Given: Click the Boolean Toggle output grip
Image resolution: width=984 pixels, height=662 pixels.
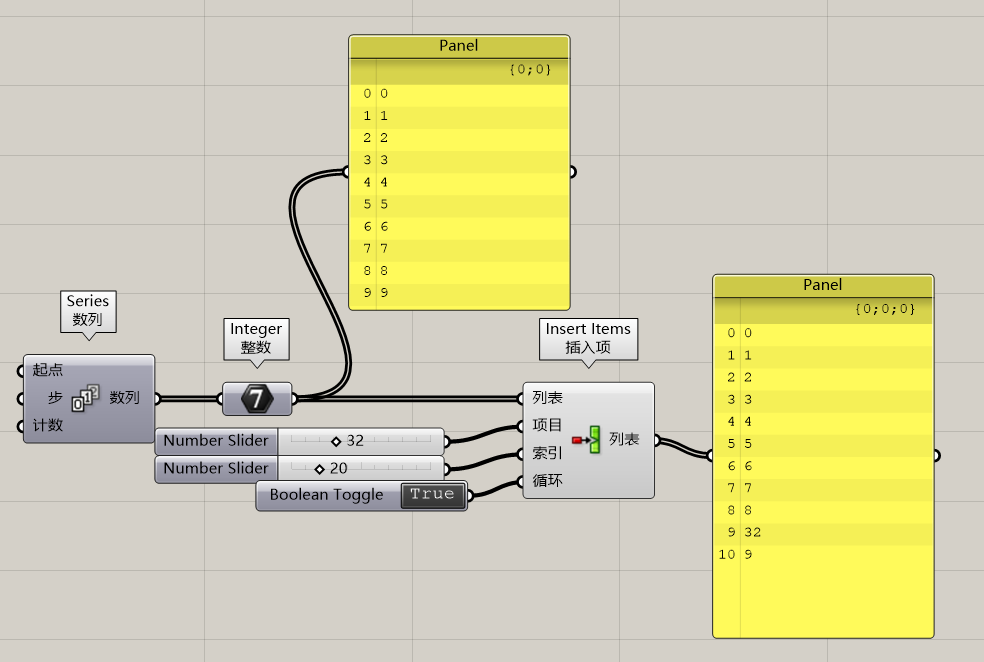Looking at the screenshot, I should (470, 495).
